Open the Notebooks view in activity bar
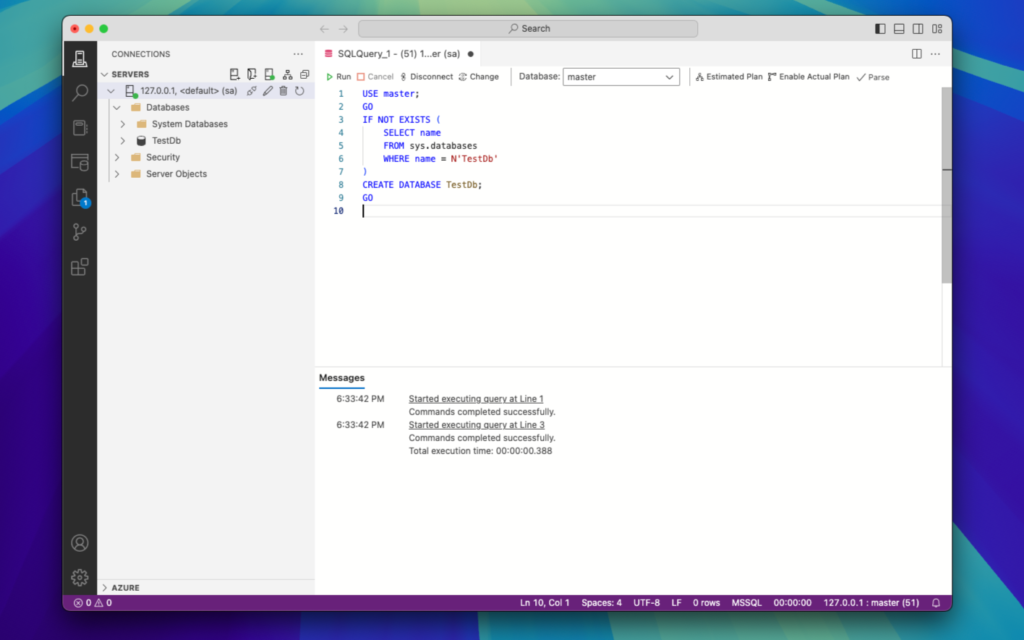 [80, 127]
